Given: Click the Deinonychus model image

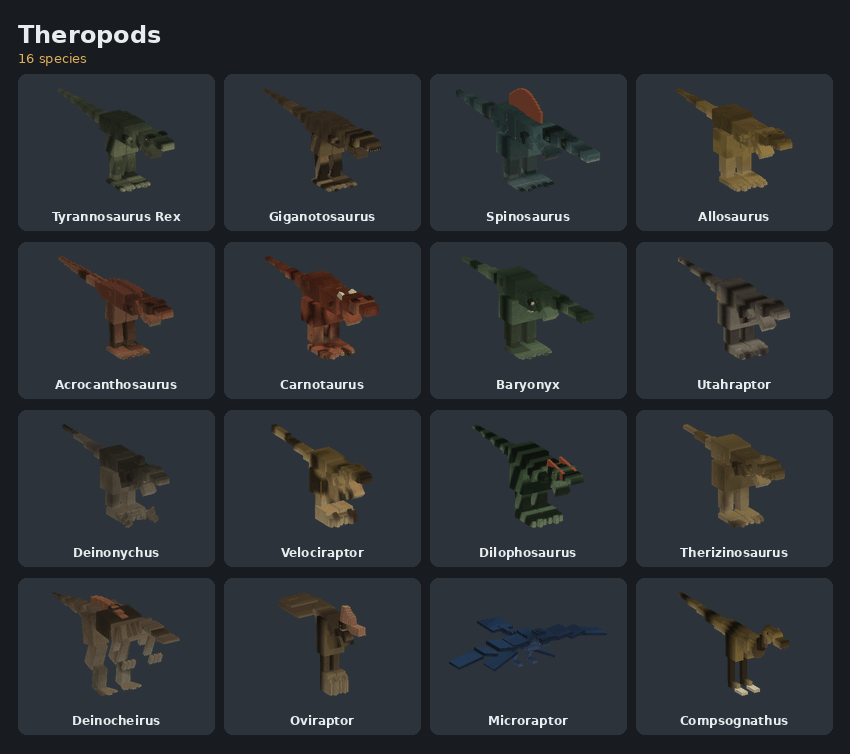Looking at the screenshot, I should [x=116, y=476].
